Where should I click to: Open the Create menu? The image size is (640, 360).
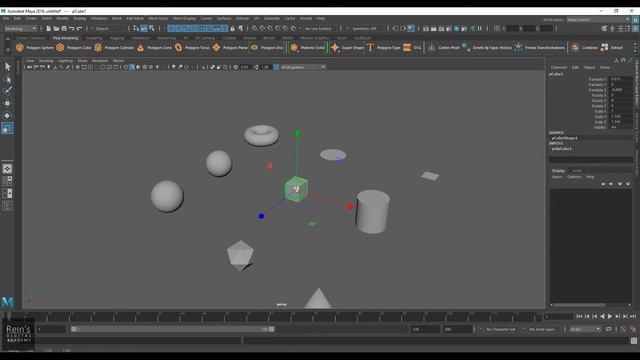31,18
